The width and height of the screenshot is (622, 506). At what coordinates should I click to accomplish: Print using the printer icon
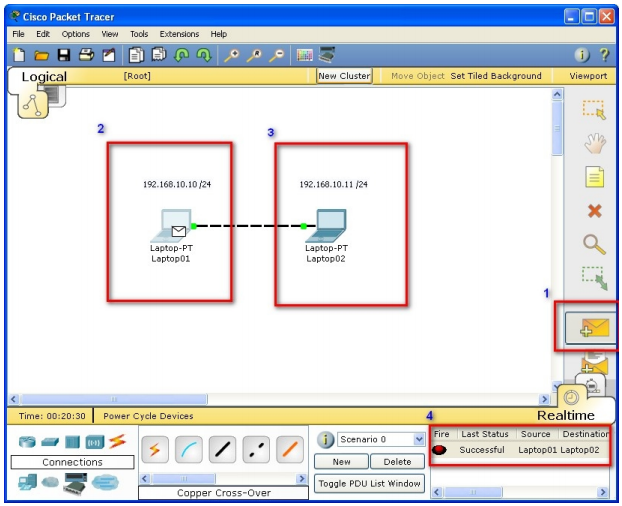pyautogui.click(x=86, y=55)
